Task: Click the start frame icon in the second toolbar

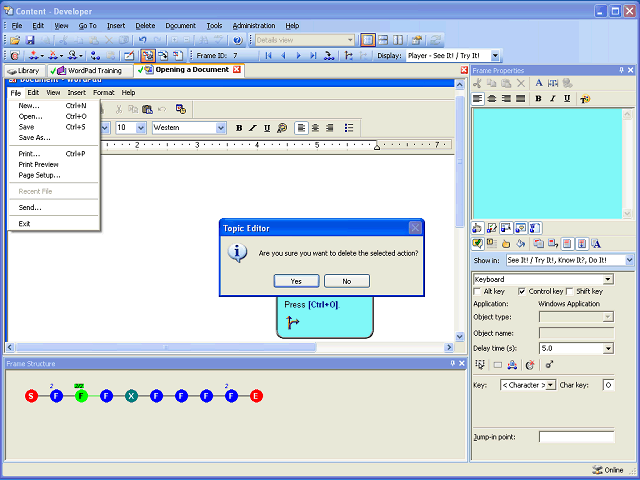Action: [15, 56]
